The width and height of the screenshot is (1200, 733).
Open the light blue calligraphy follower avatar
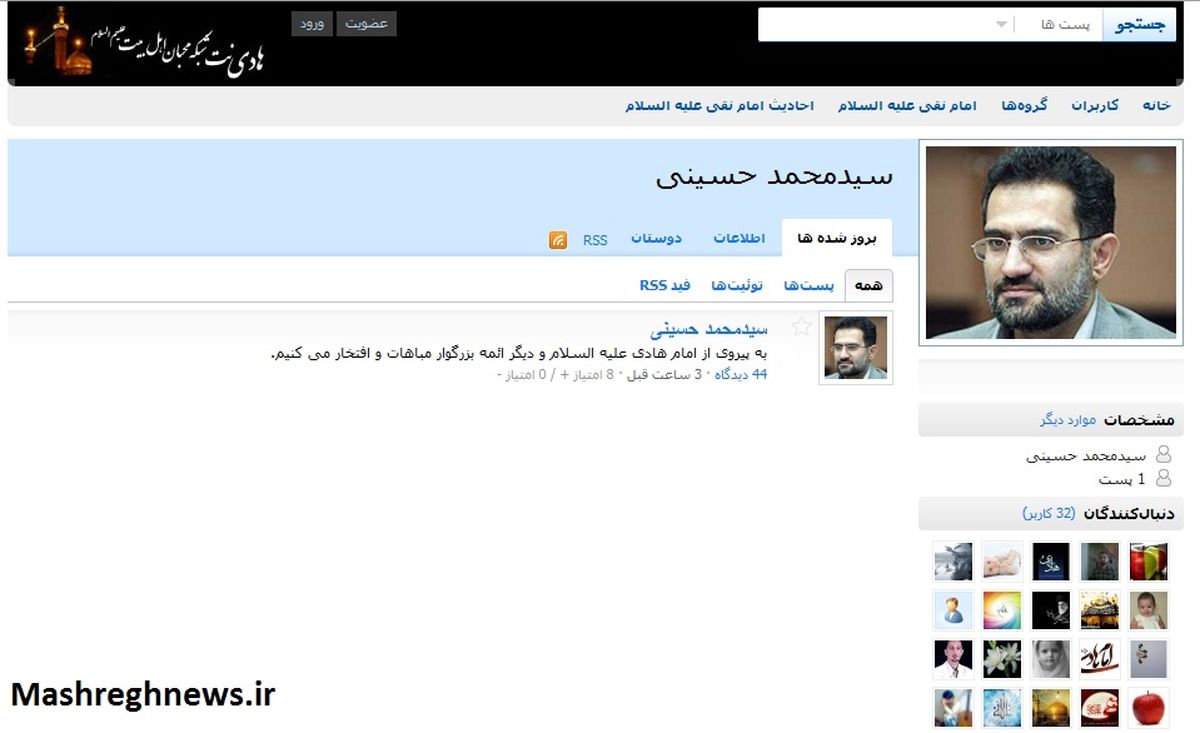tap(1002, 707)
